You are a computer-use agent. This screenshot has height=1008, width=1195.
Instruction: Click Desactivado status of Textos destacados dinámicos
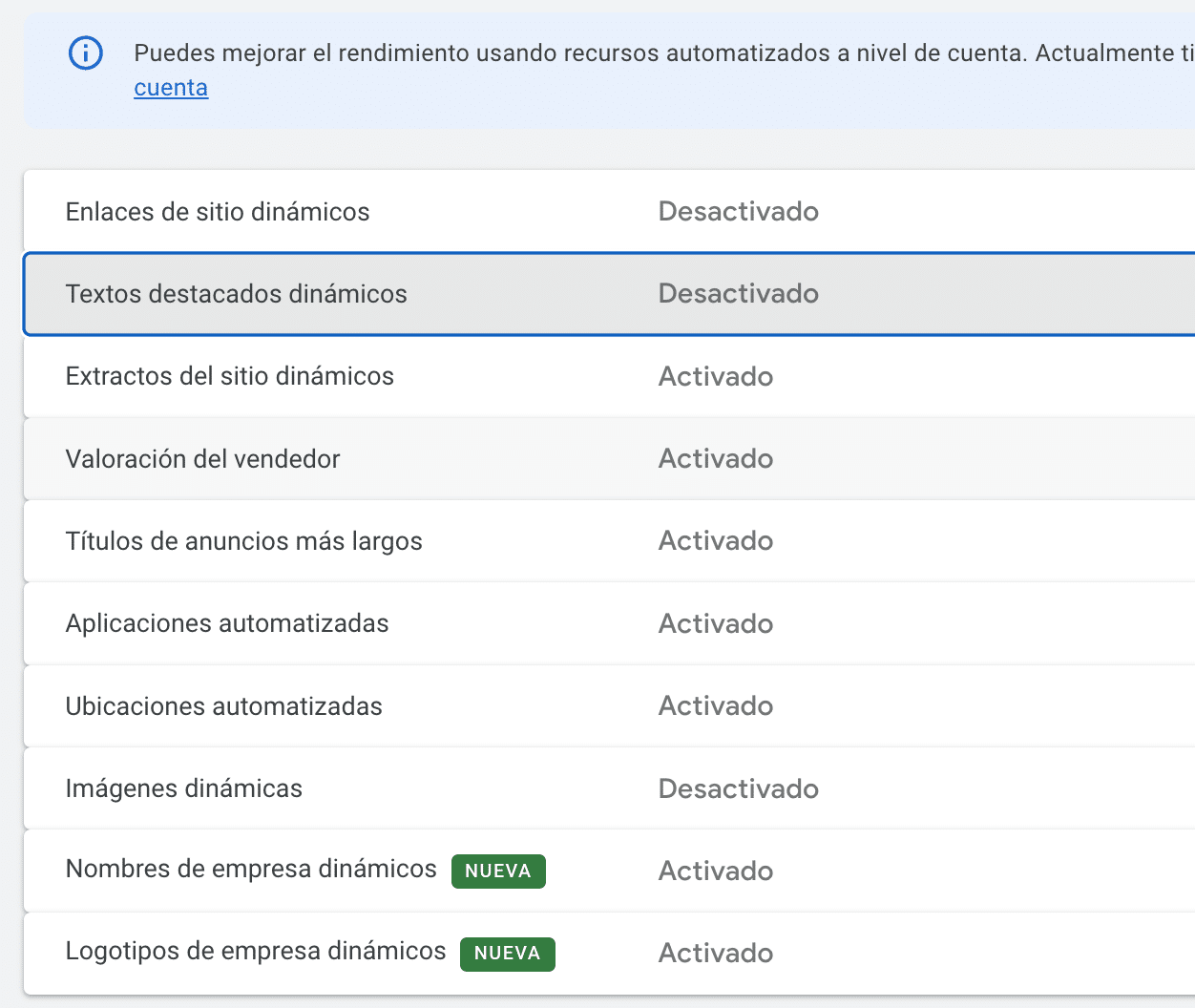[738, 294]
